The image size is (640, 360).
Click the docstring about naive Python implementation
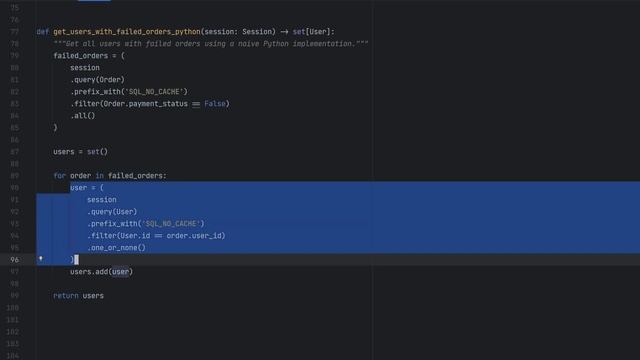(211, 44)
